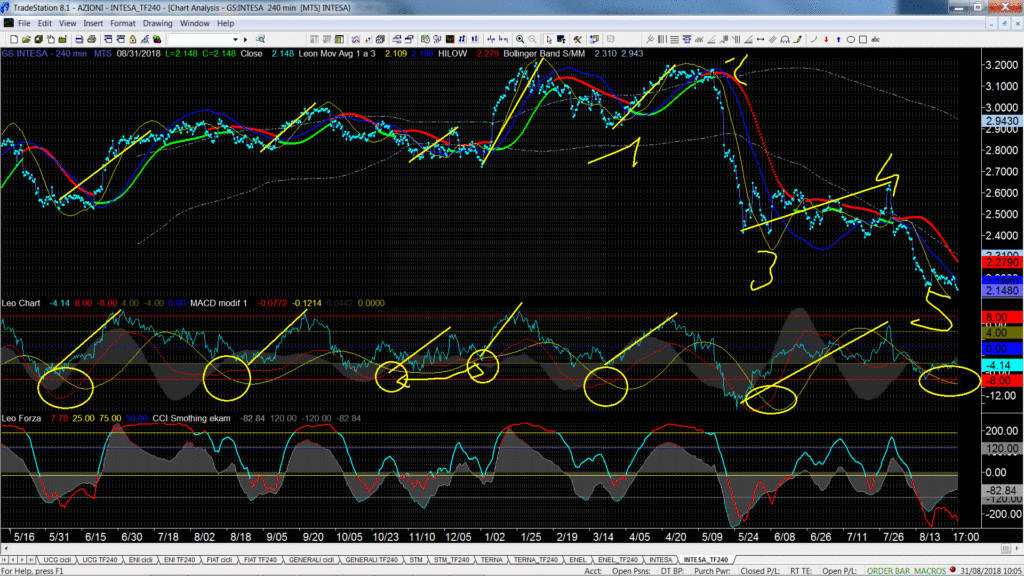The height and width of the screenshot is (576, 1024).
Task: Click the Leo Chart indicator label
Action: (21, 303)
